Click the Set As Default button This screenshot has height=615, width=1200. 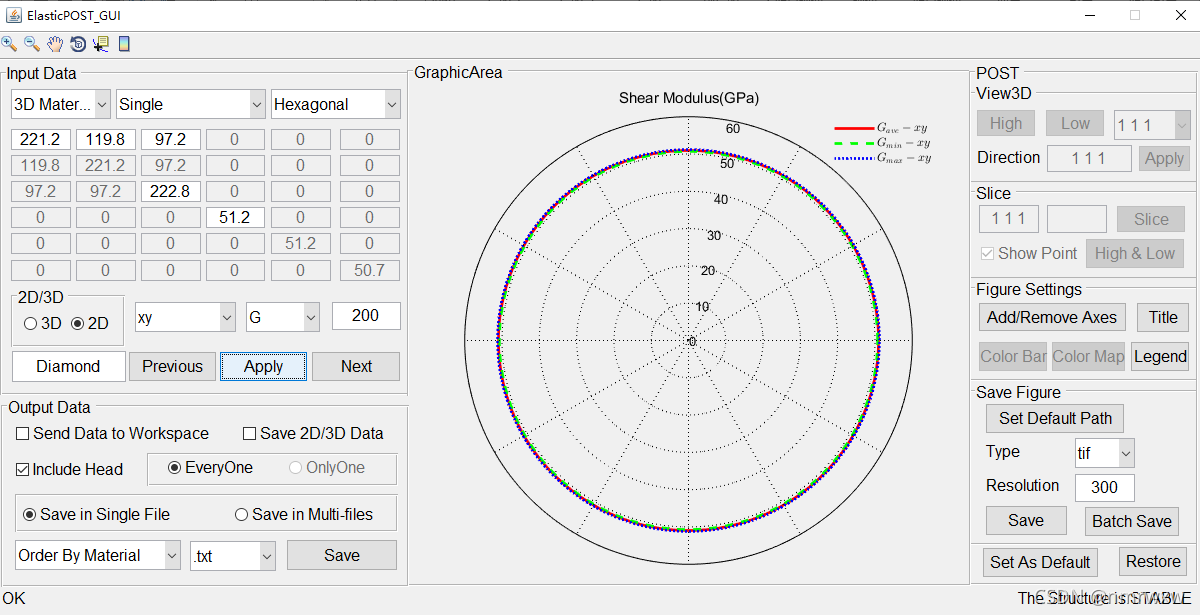(1040, 562)
